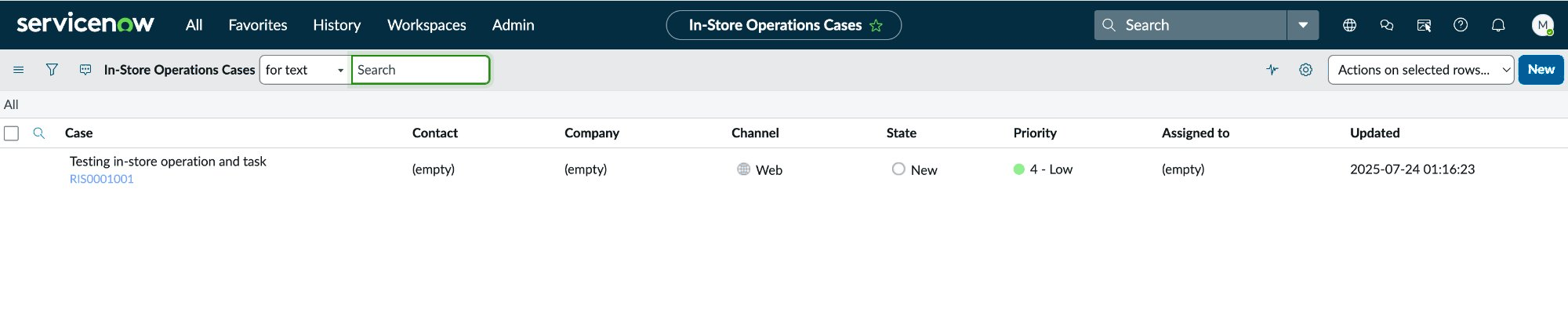Sort by the Channel column header
1568x335 pixels.
pos(755,133)
